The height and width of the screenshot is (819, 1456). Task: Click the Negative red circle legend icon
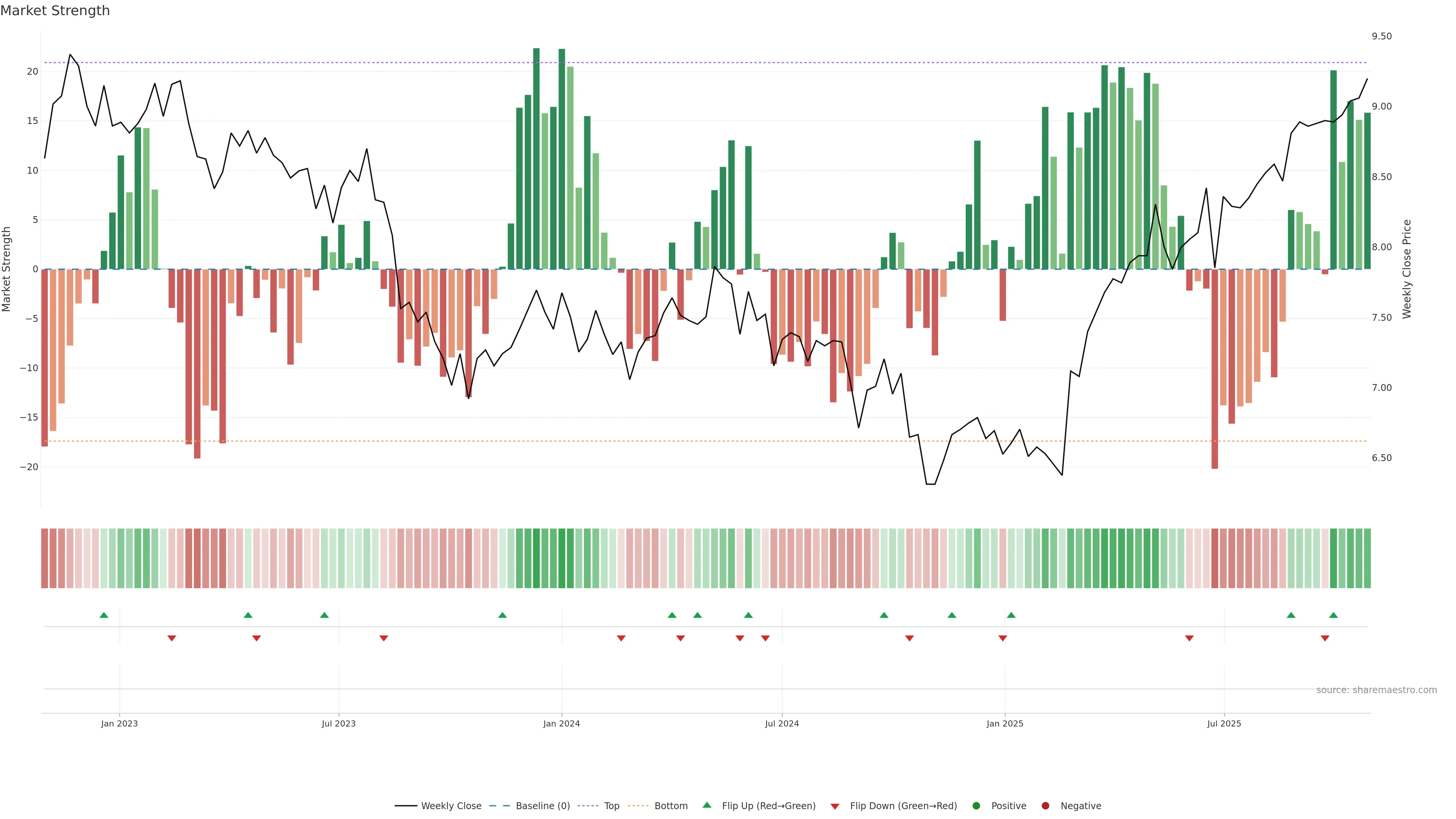pos(1045,806)
